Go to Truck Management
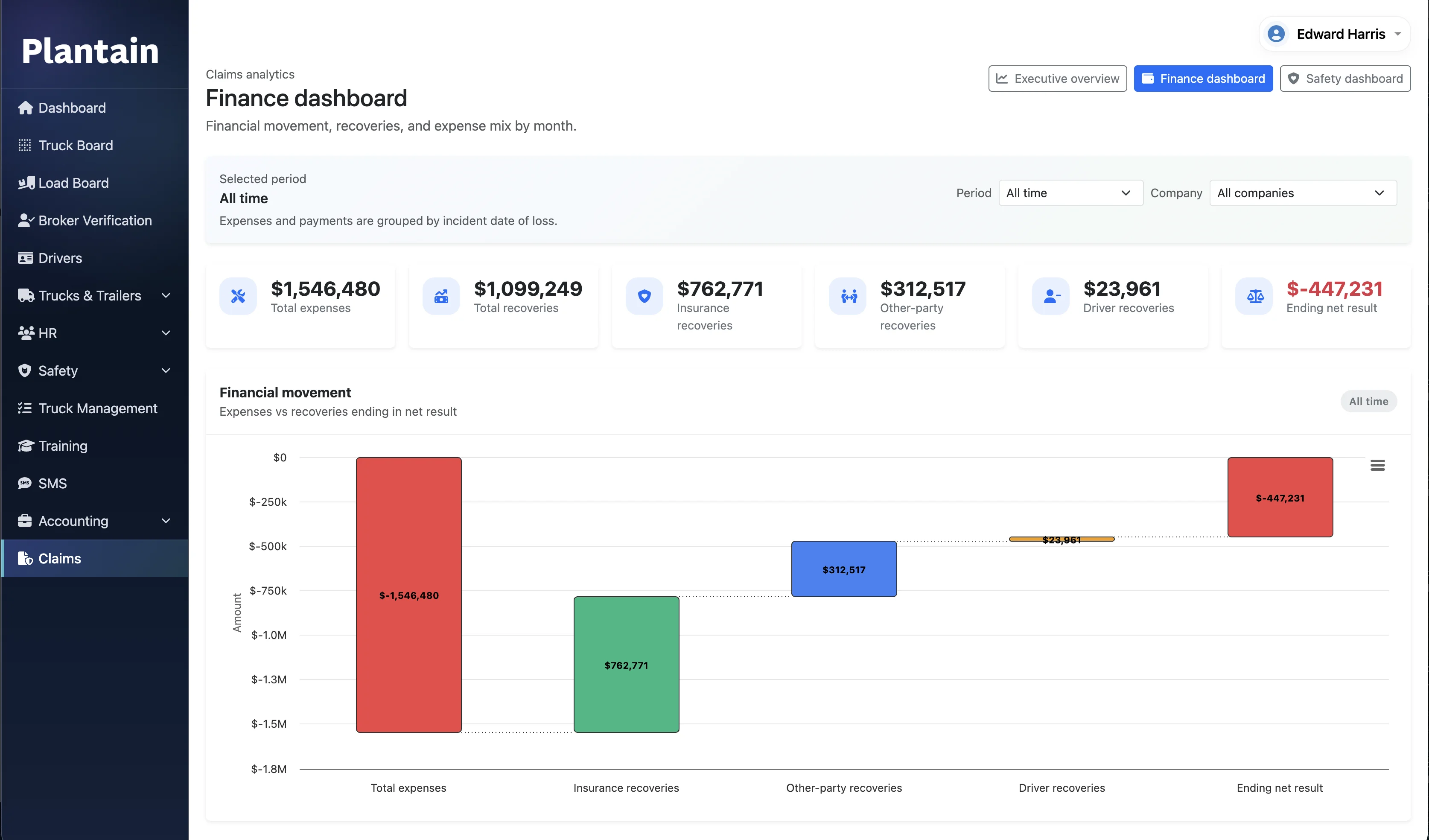This screenshot has height=840, width=1429. click(x=98, y=408)
